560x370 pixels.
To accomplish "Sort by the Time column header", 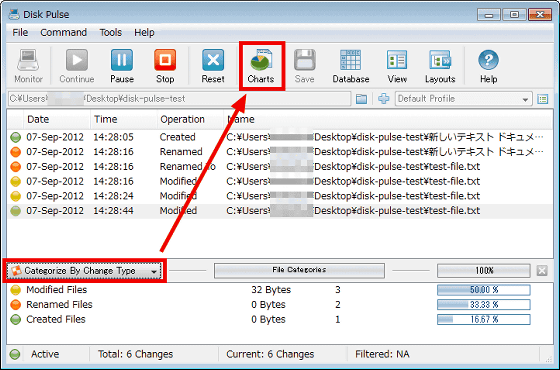I will pyautogui.click(x=124, y=119).
